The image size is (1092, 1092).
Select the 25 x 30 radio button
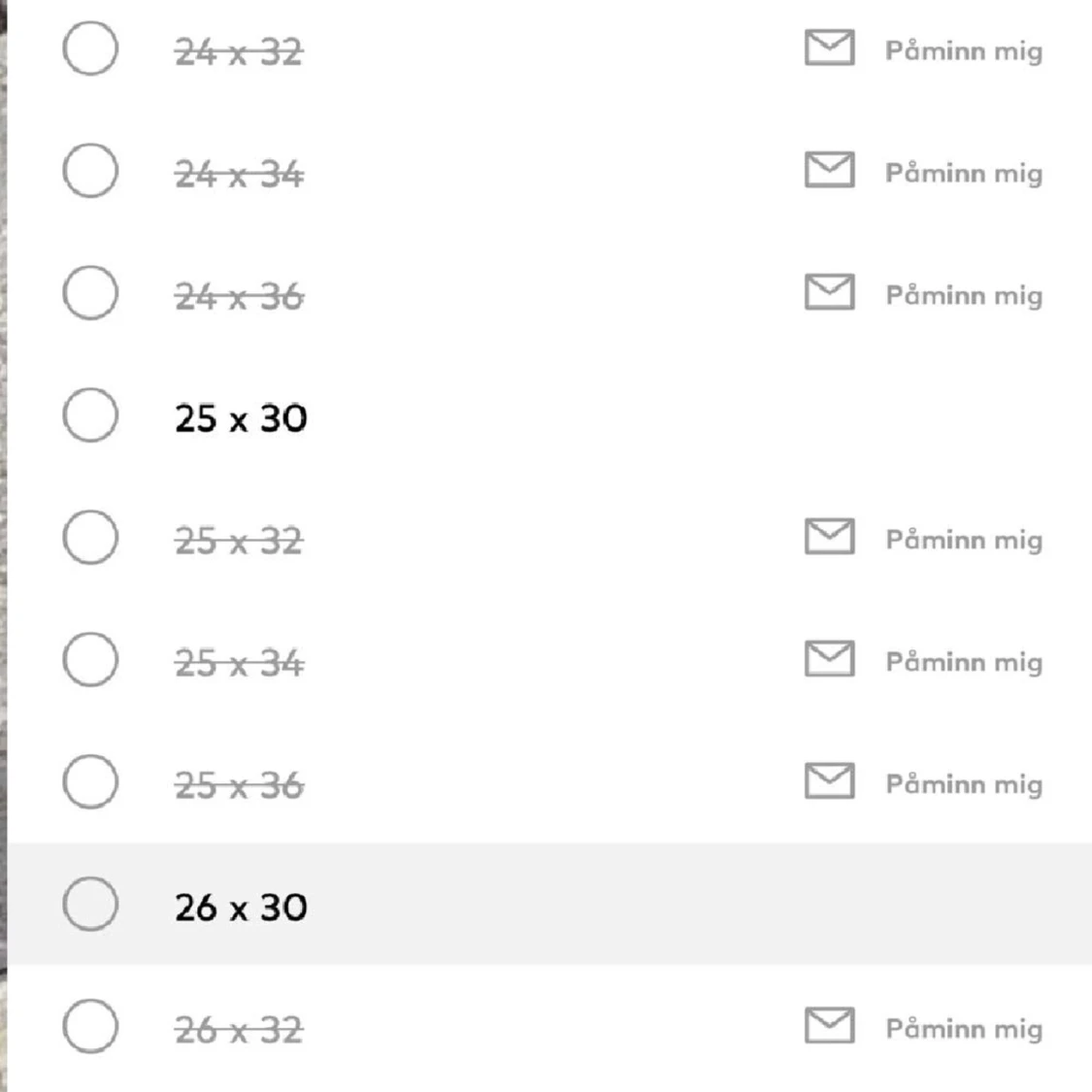90,415
